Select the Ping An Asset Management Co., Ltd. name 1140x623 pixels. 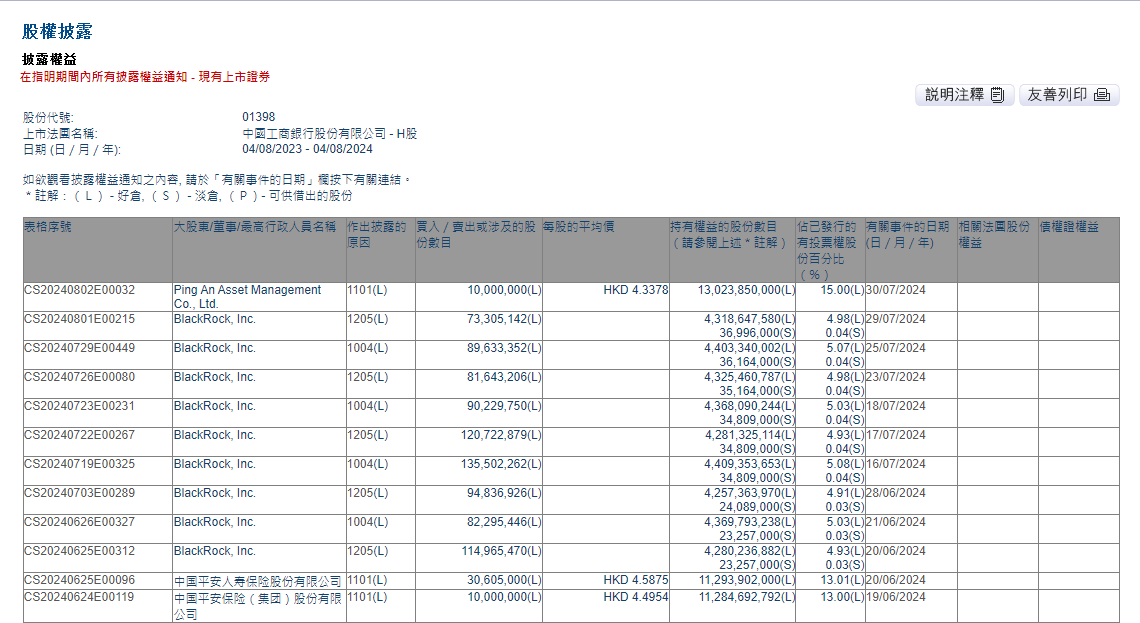247,297
